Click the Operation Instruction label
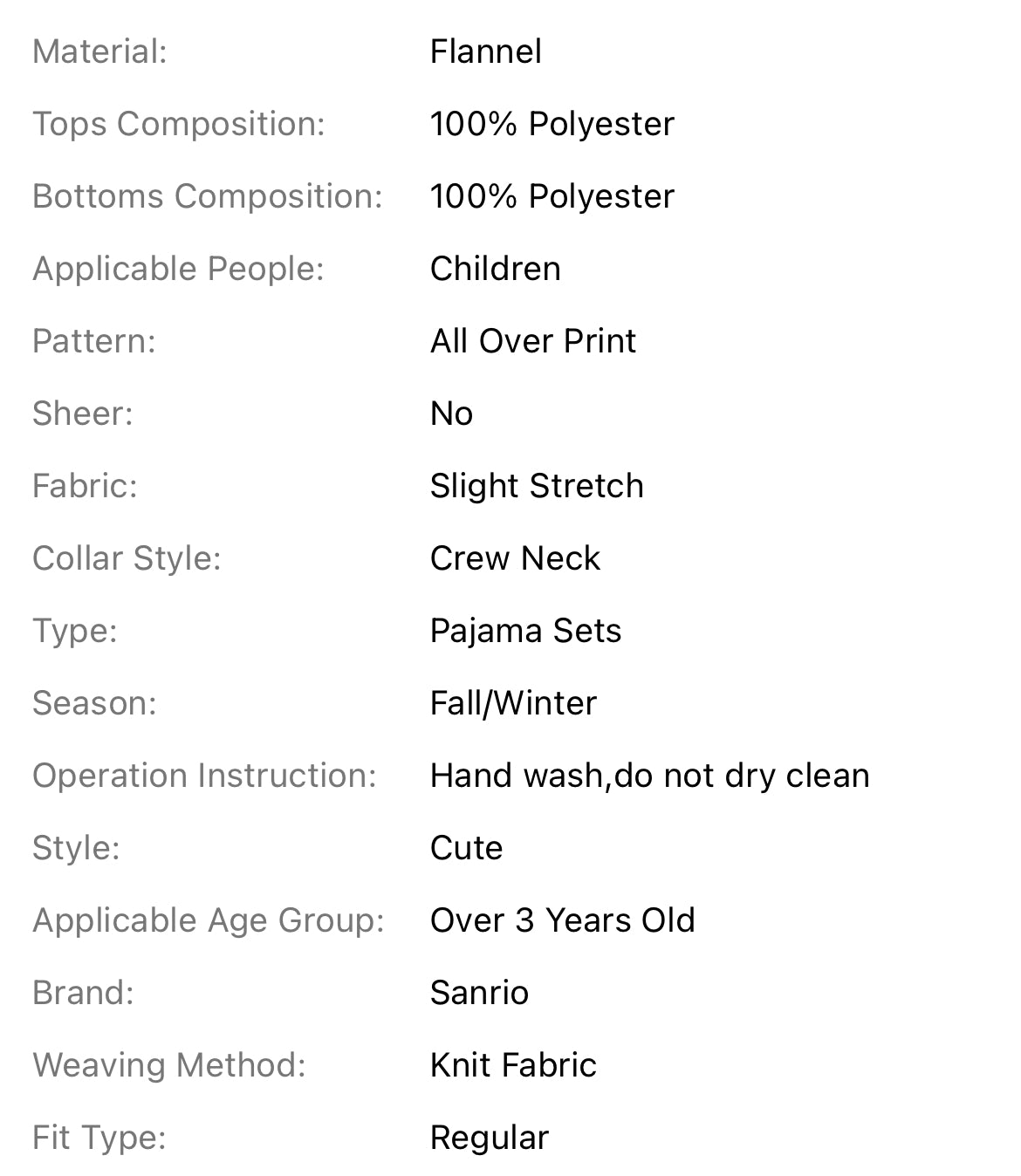The height and width of the screenshot is (1176, 1021). (204, 776)
